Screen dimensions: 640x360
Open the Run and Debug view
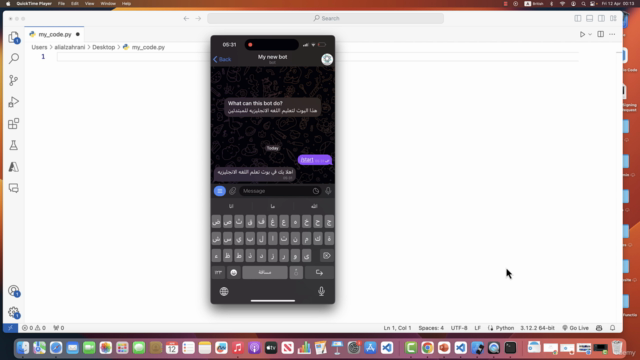point(13,102)
